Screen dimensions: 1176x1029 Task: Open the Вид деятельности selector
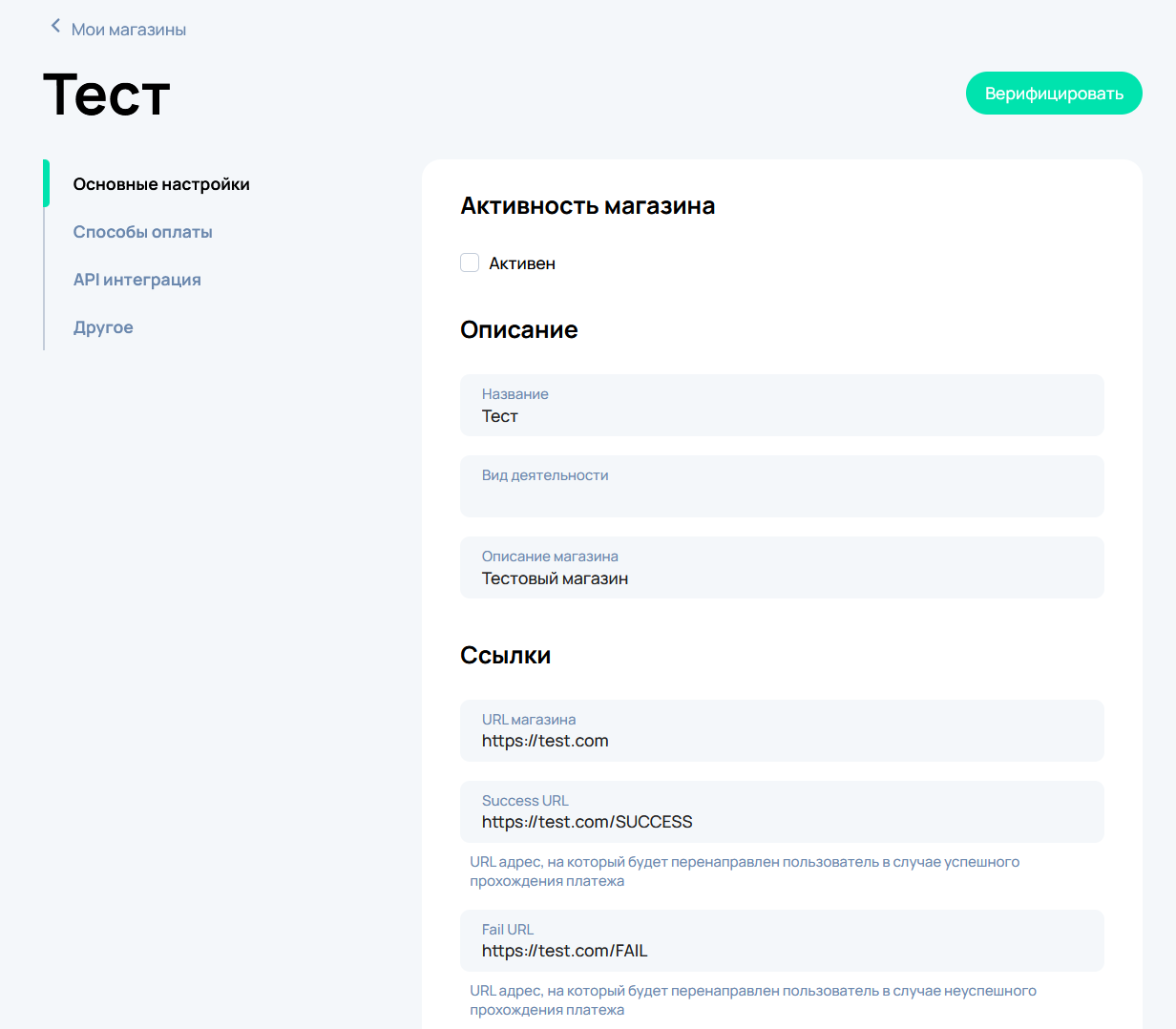tap(781, 487)
